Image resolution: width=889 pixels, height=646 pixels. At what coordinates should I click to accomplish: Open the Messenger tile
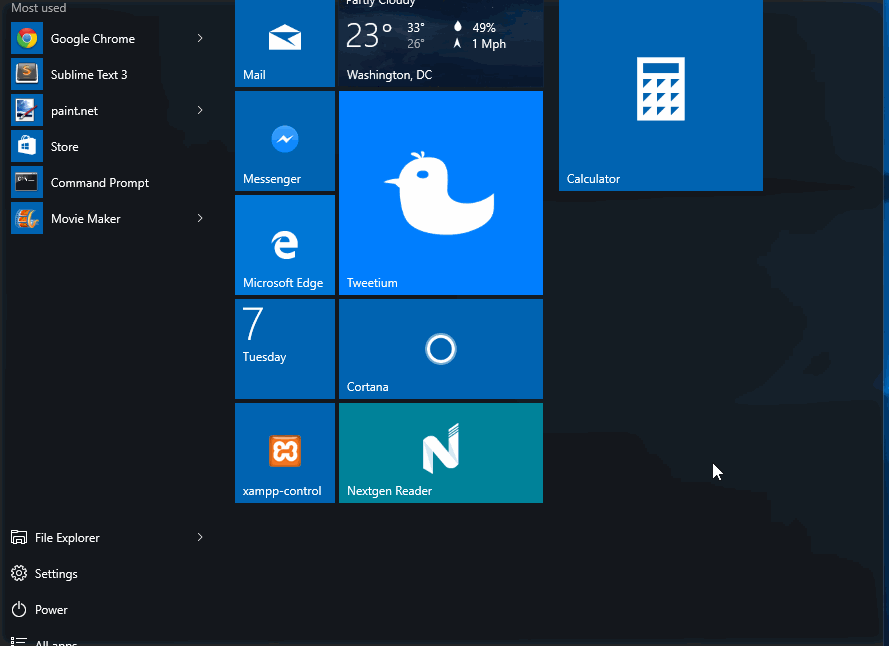pos(285,141)
